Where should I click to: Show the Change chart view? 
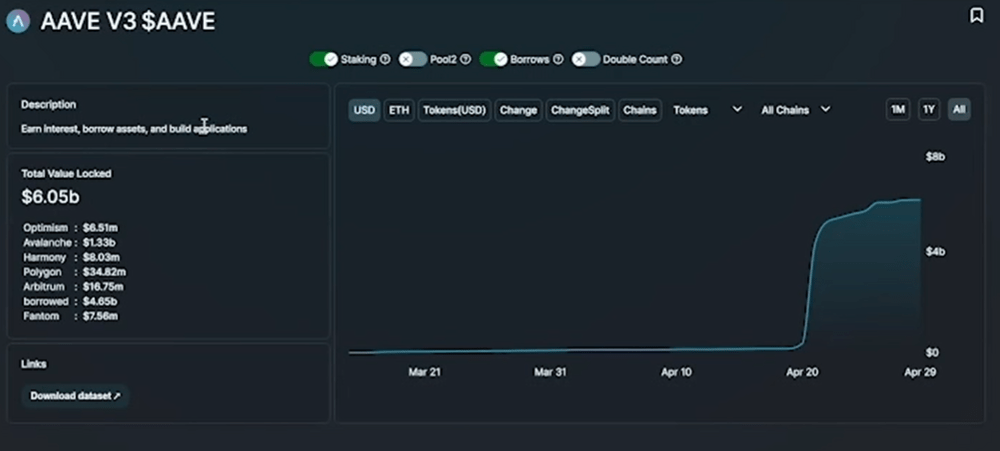tap(518, 110)
